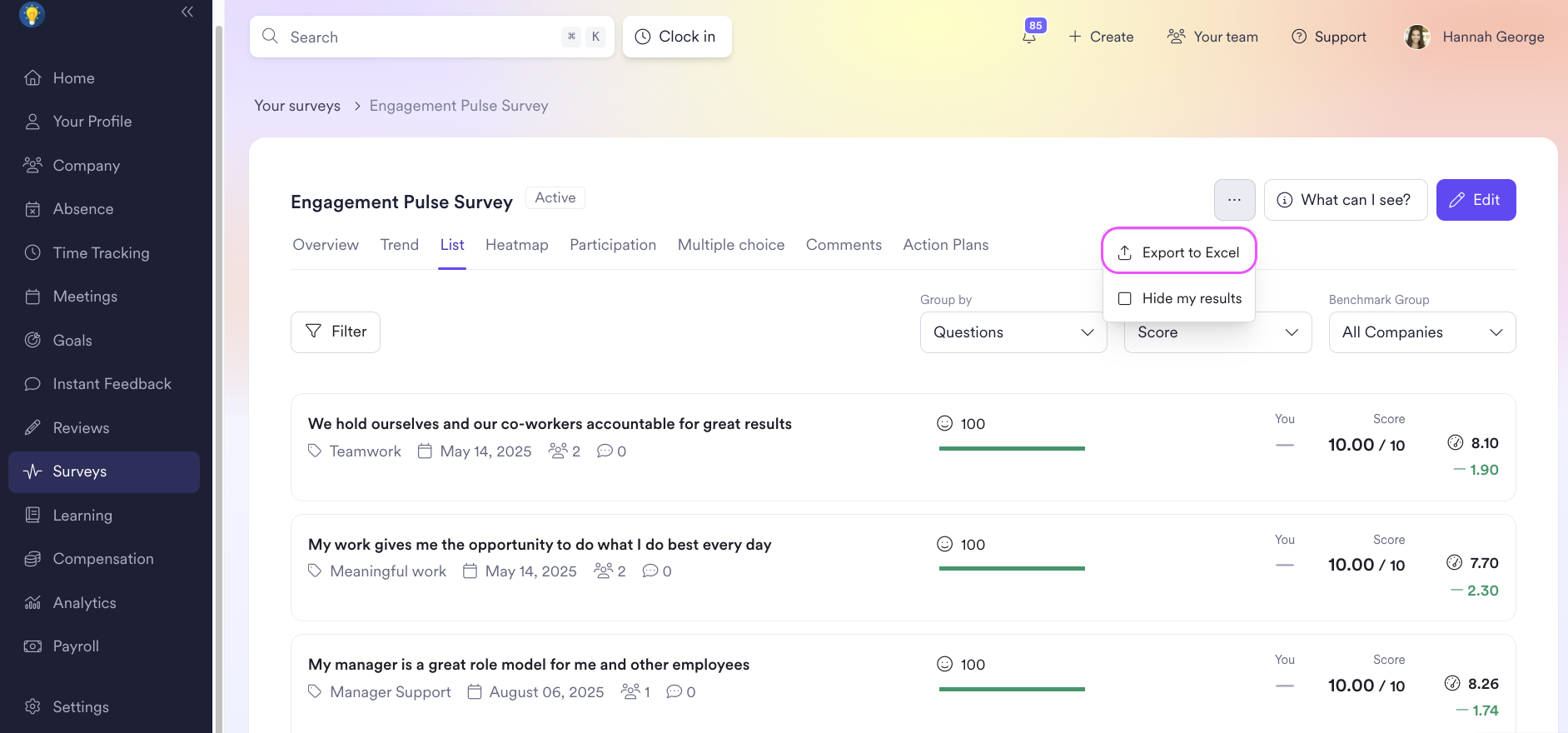Click the Settings gear icon in the sidebar
Screen dimensions: 1568x733
coord(32,706)
